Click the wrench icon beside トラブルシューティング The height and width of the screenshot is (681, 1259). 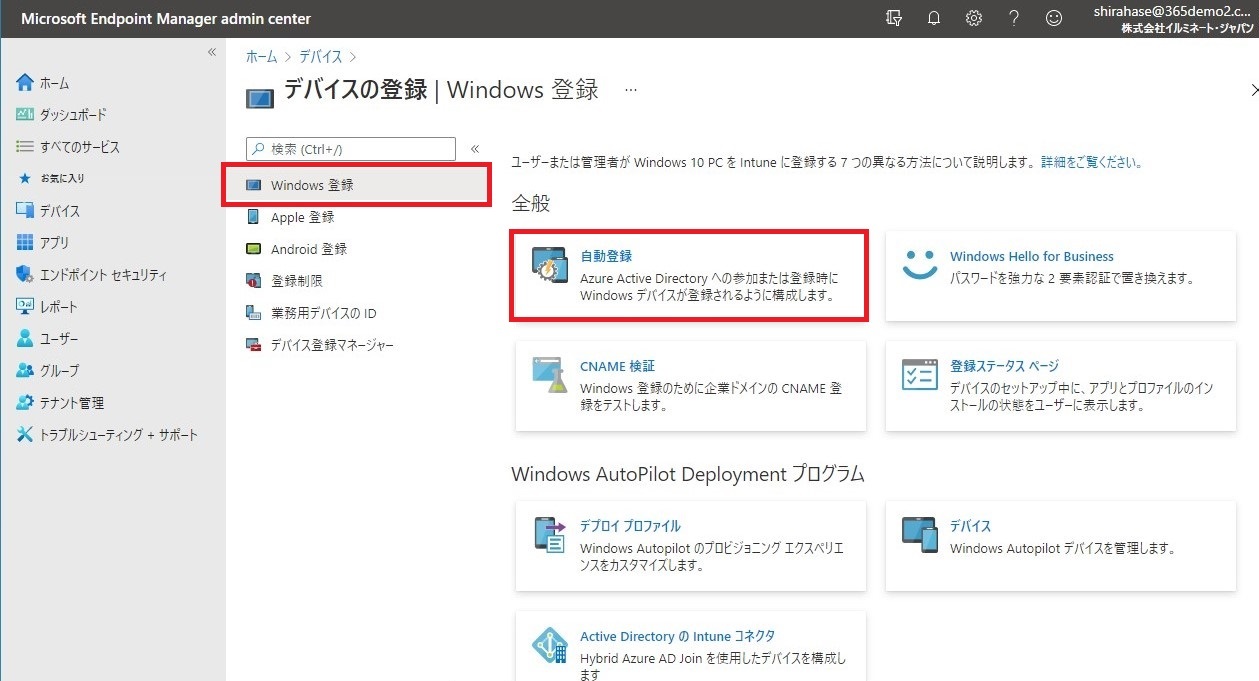(x=25, y=435)
